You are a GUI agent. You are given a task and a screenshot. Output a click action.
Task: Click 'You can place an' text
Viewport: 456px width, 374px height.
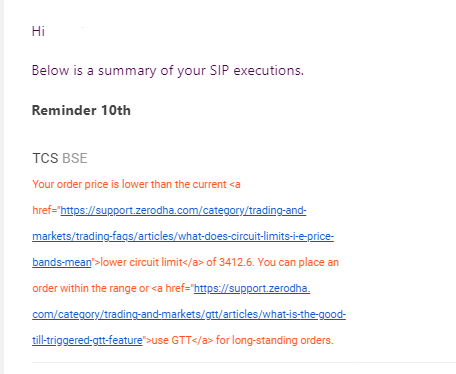point(298,262)
